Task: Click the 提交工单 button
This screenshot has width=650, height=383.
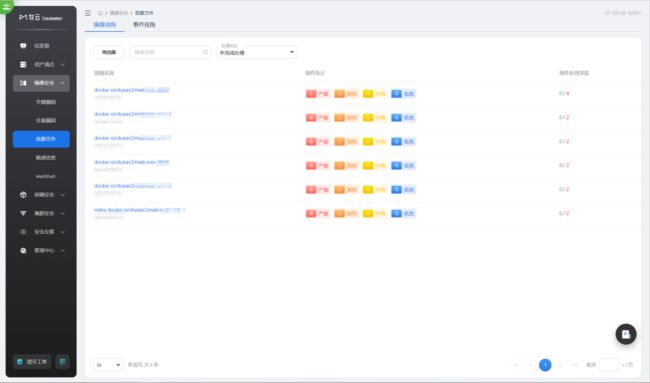Action: coord(32,361)
